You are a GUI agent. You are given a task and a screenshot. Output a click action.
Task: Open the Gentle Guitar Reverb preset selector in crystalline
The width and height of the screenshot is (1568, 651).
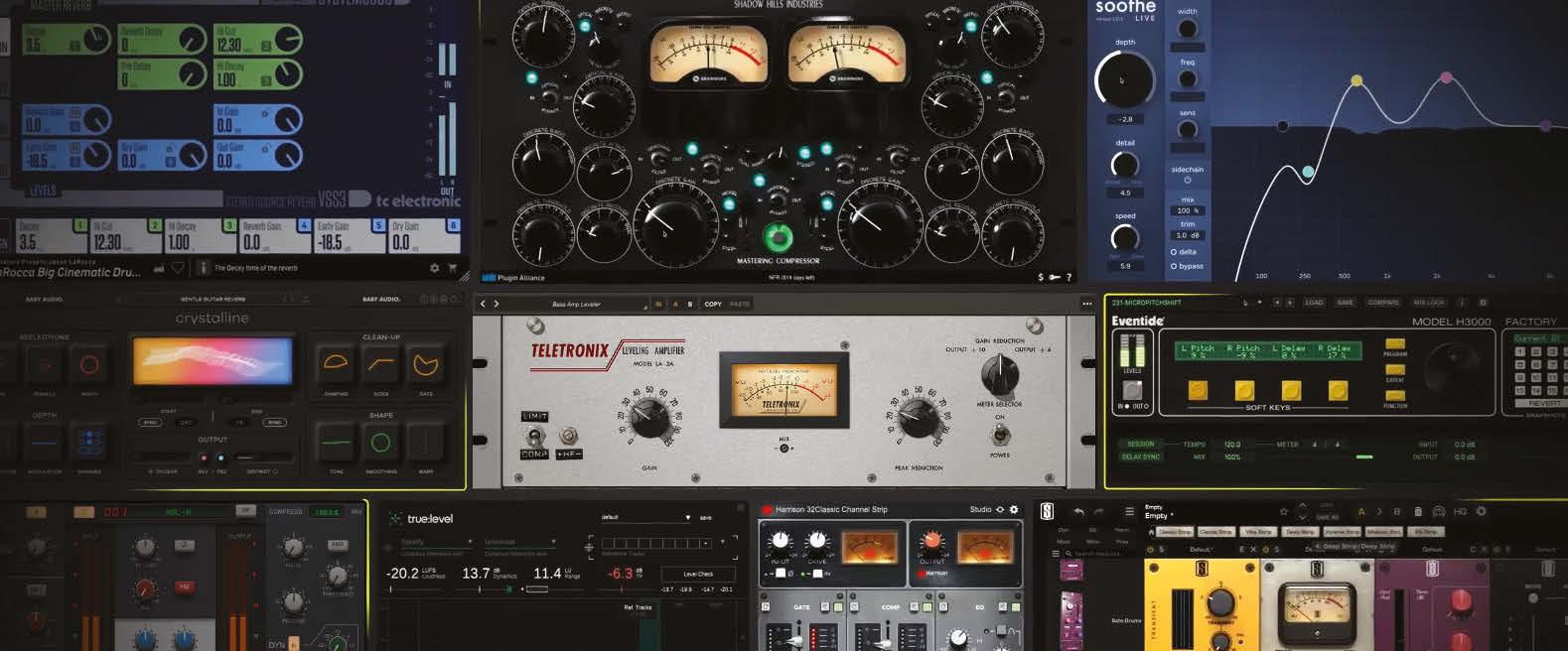(213, 299)
